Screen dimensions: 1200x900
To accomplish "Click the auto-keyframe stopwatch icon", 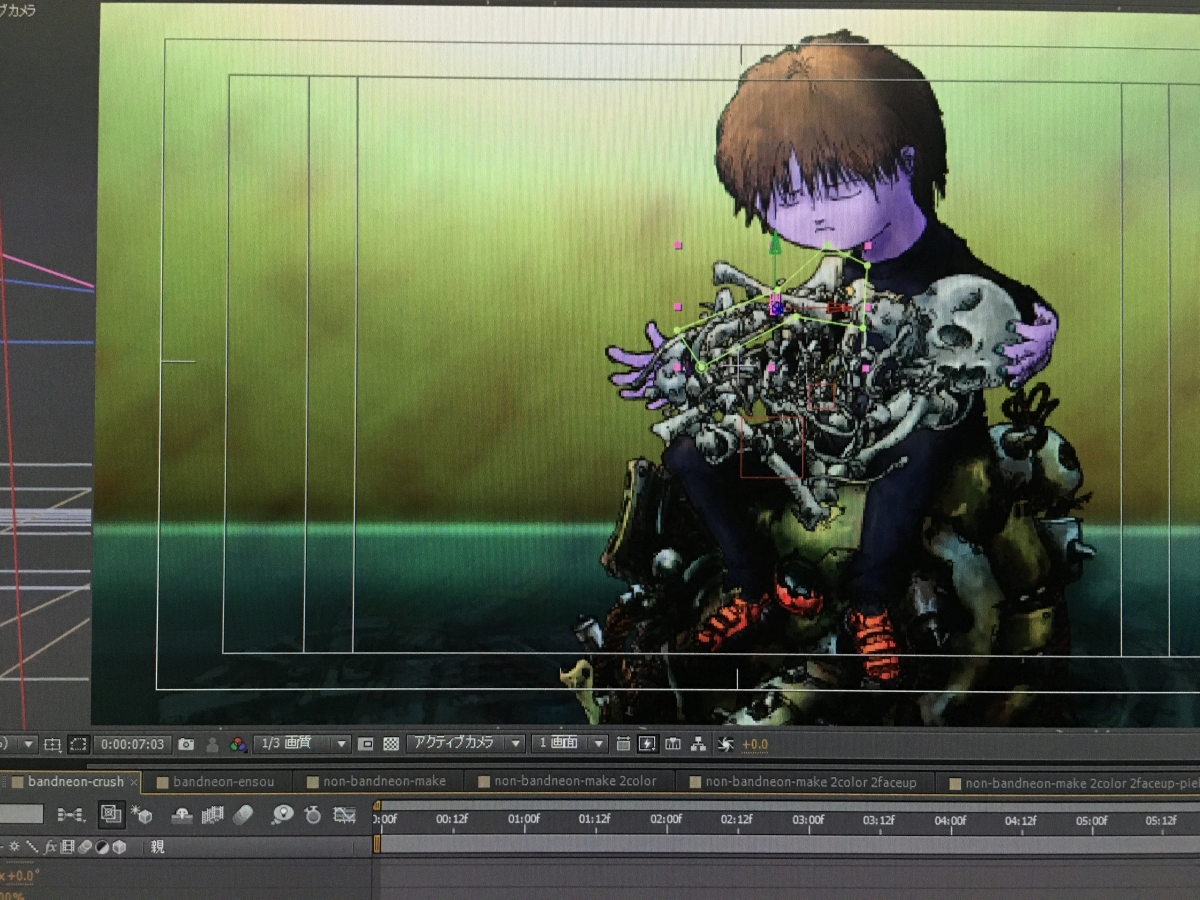I will point(313,816).
